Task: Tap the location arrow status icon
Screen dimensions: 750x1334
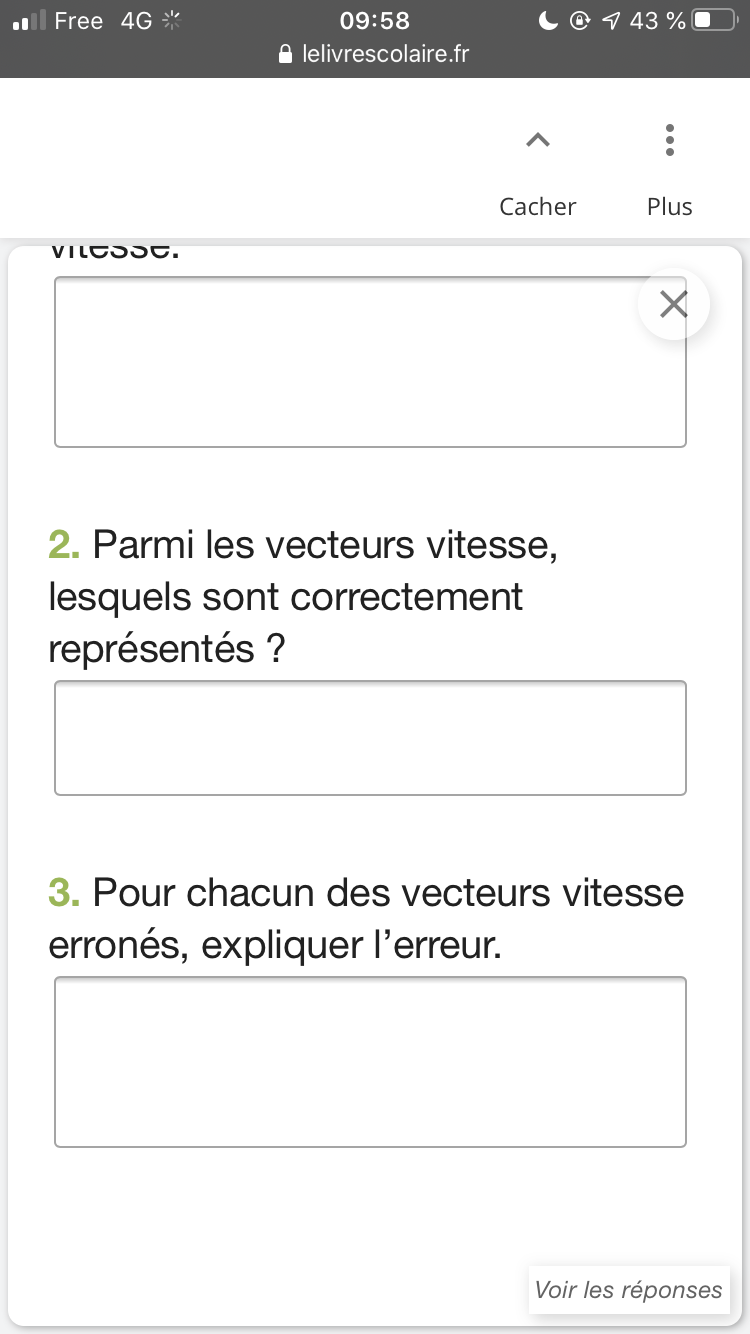Action: (x=610, y=21)
